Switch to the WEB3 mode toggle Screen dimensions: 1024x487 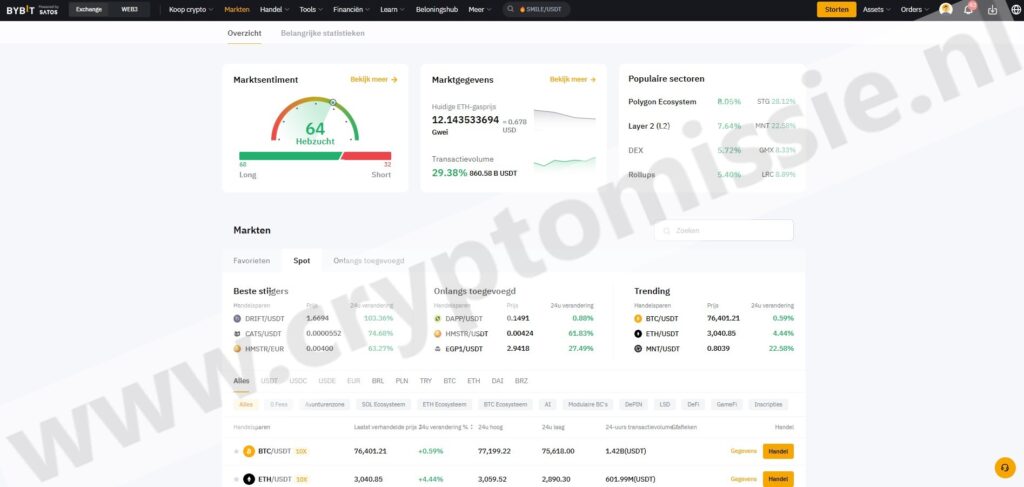click(130, 9)
